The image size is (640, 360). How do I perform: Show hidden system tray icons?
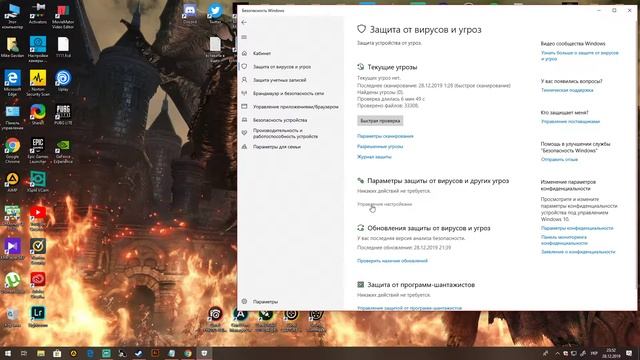557,353
